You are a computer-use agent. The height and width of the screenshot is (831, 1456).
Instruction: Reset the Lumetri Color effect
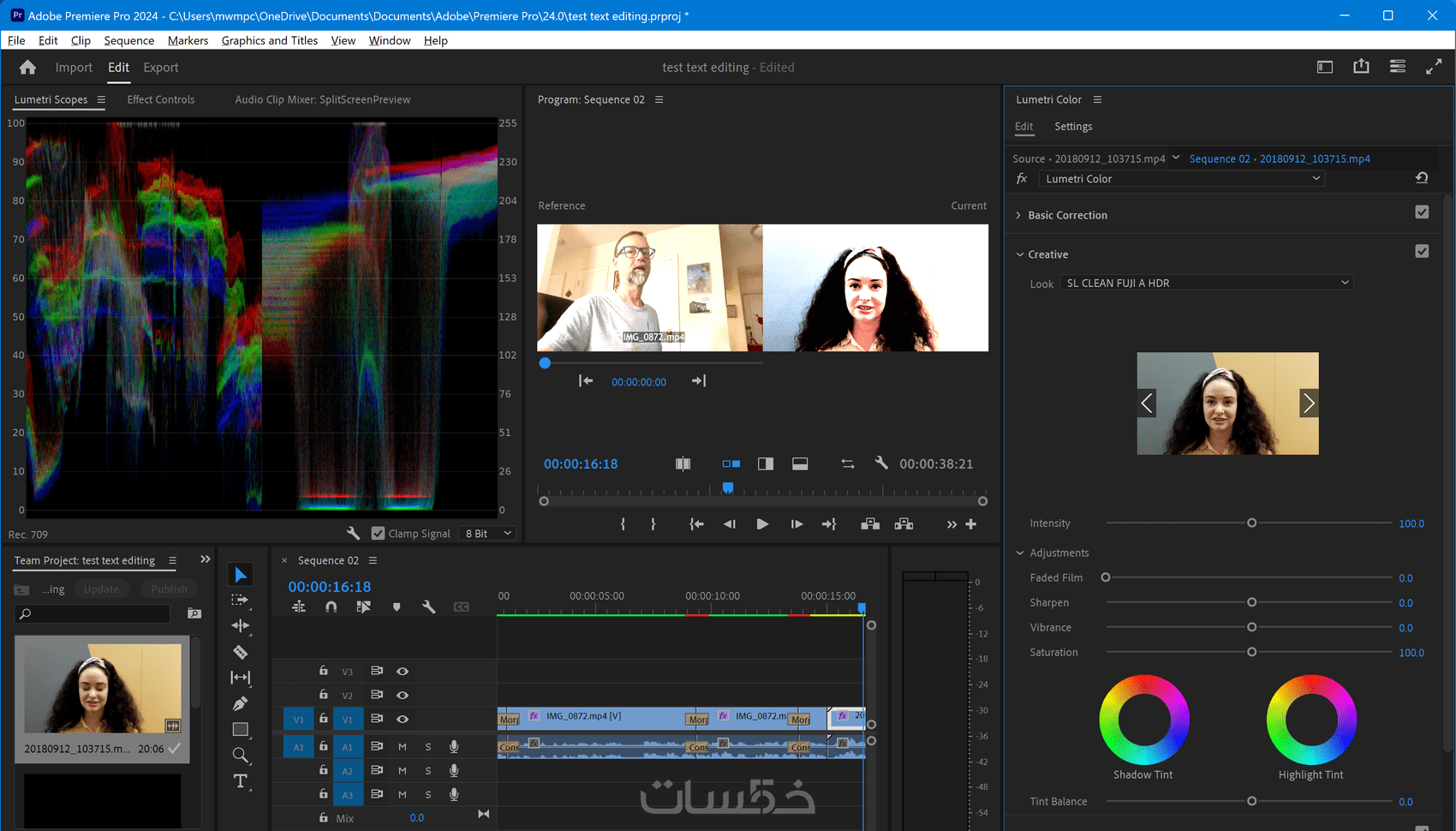[x=1422, y=178]
